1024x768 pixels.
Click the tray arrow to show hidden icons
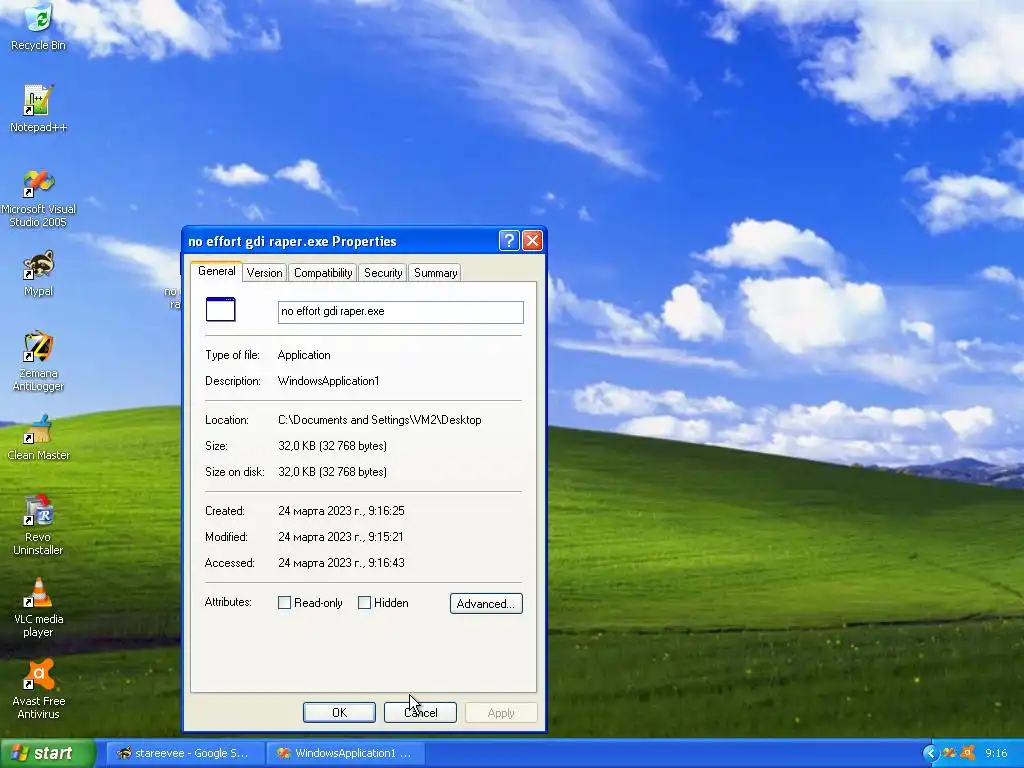(931, 753)
